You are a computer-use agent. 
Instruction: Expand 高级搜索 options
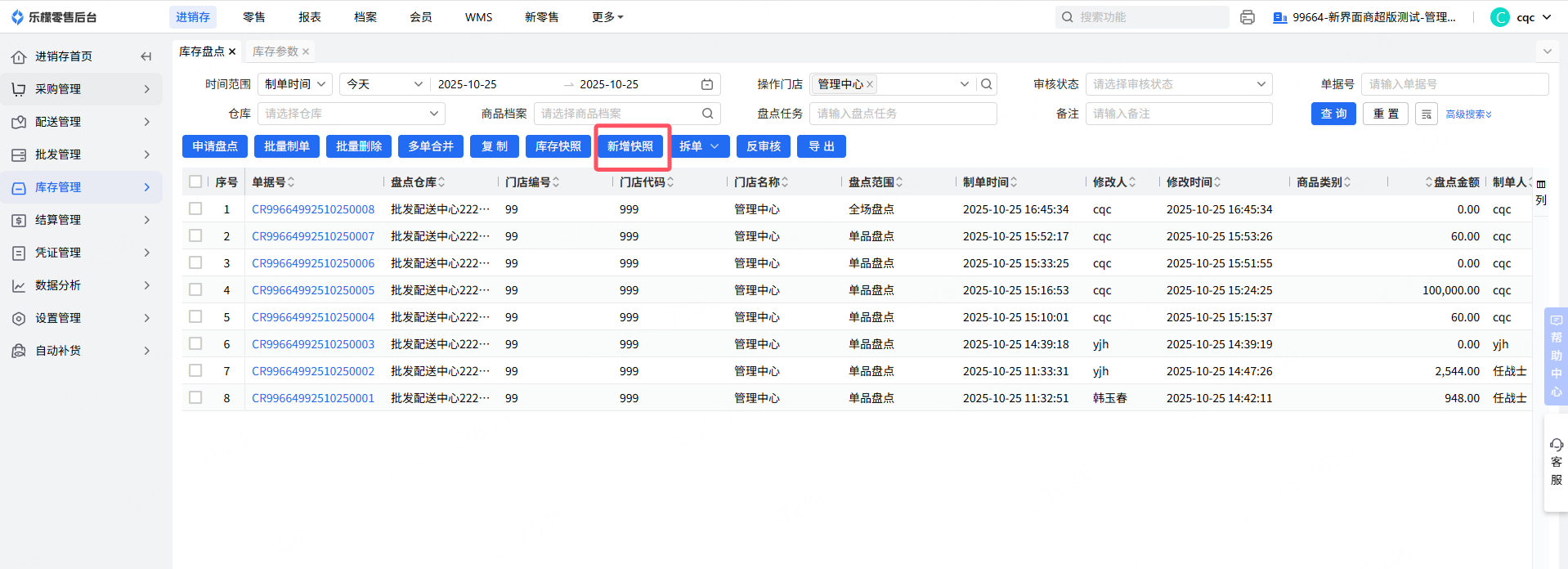click(x=1469, y=114)
